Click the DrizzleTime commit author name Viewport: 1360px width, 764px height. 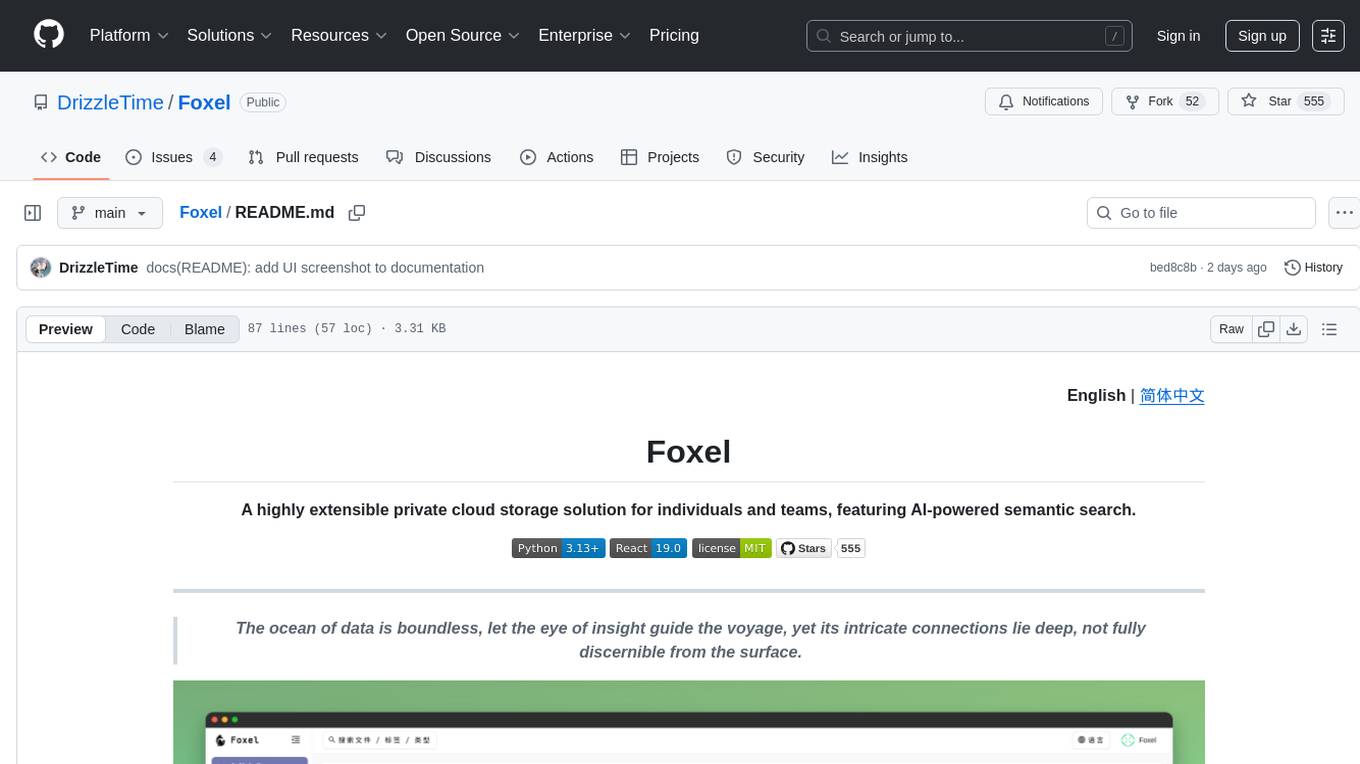pyautogui.click(x=98, y=268)
